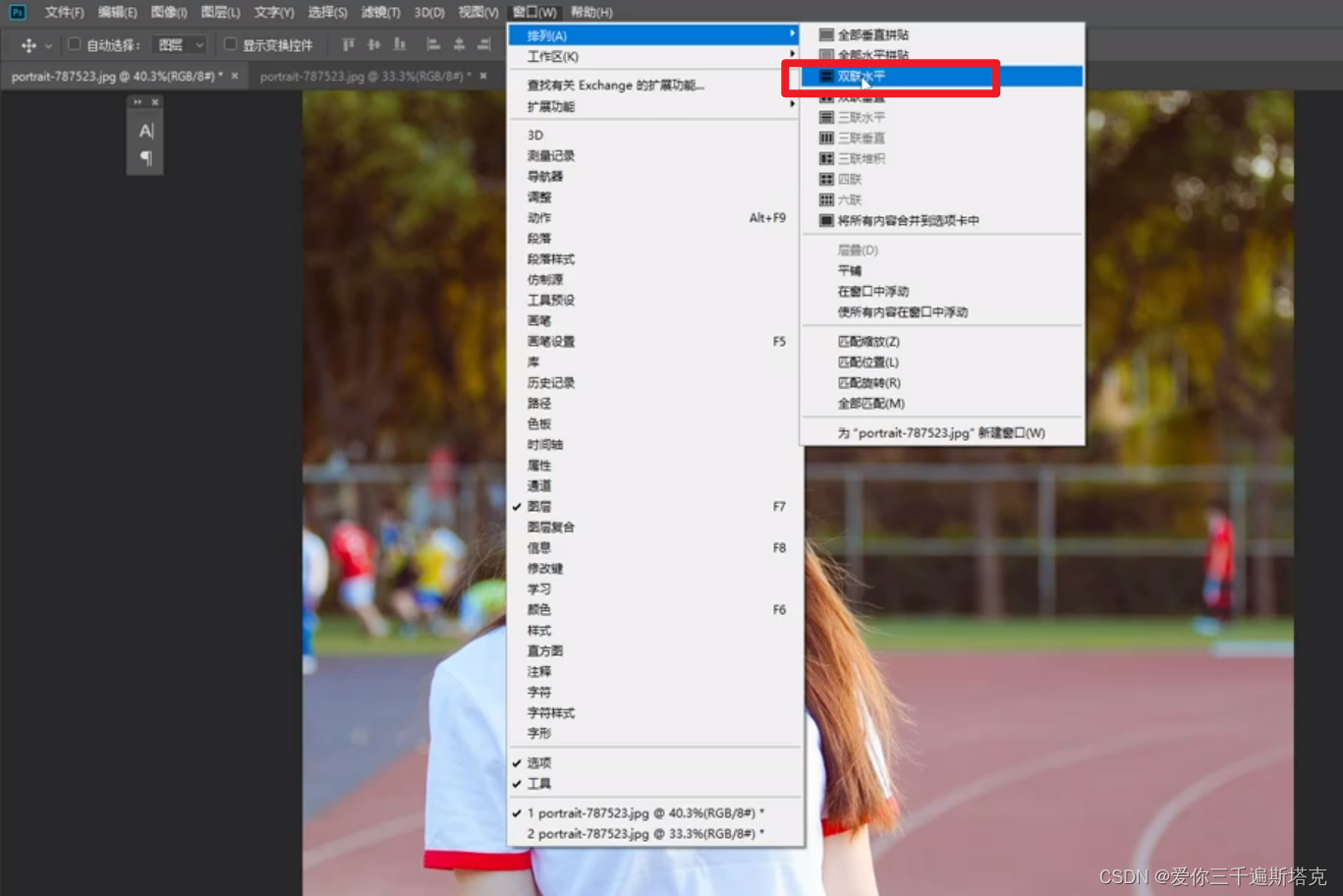Open the 文件(F) menu
The image size is (1343, 896).
click(64, 12)
